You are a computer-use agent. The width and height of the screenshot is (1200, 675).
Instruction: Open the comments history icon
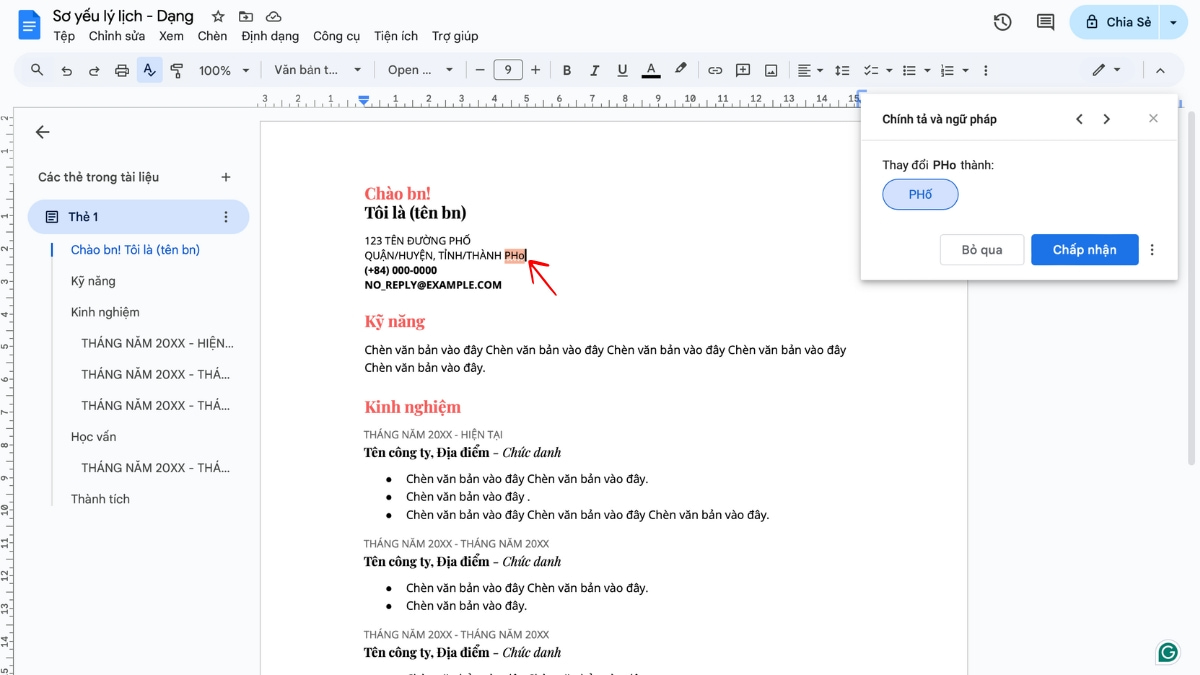tap(1045, 22)
